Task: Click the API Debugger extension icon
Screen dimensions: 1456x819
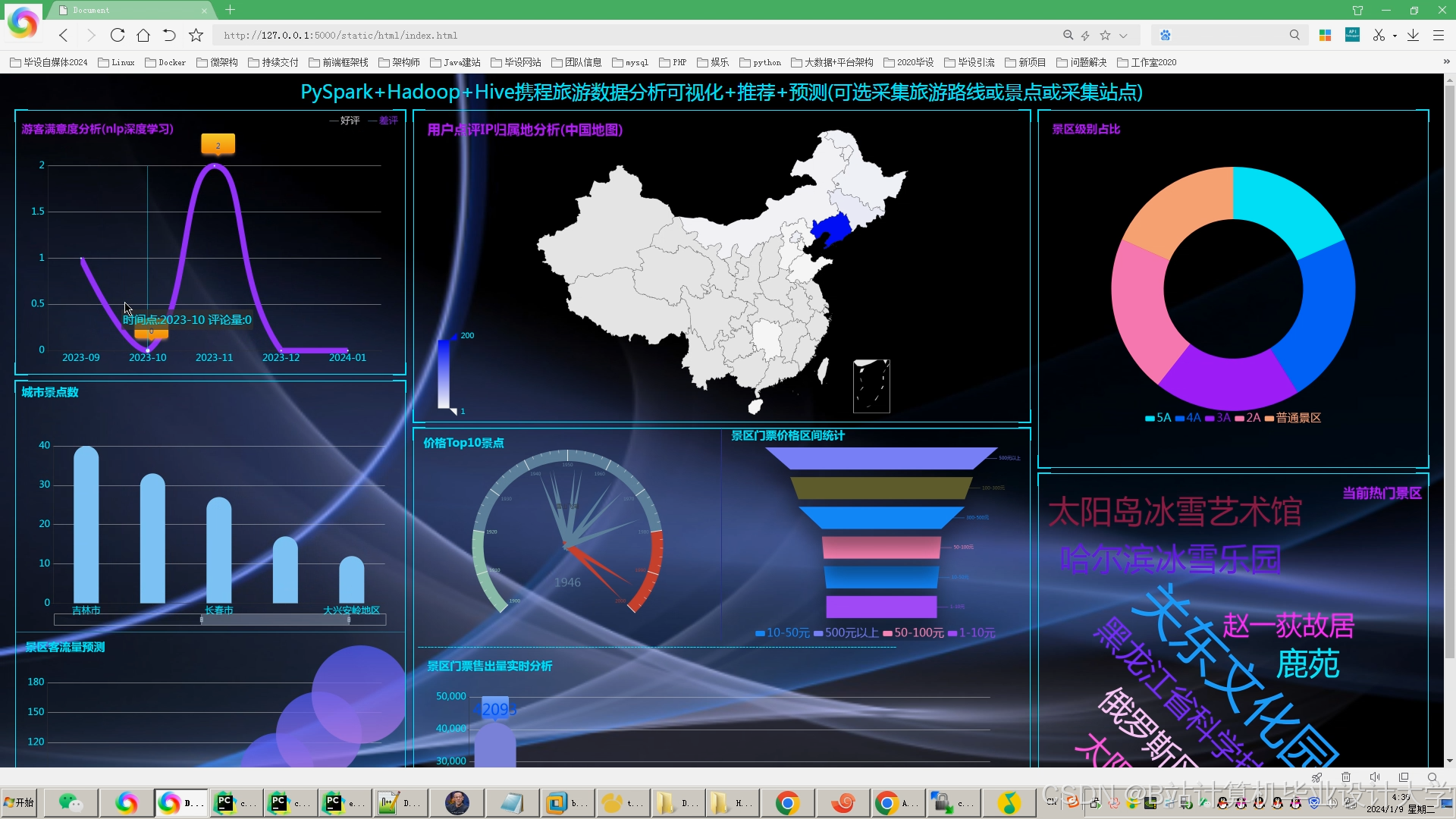Action: 1352,35
